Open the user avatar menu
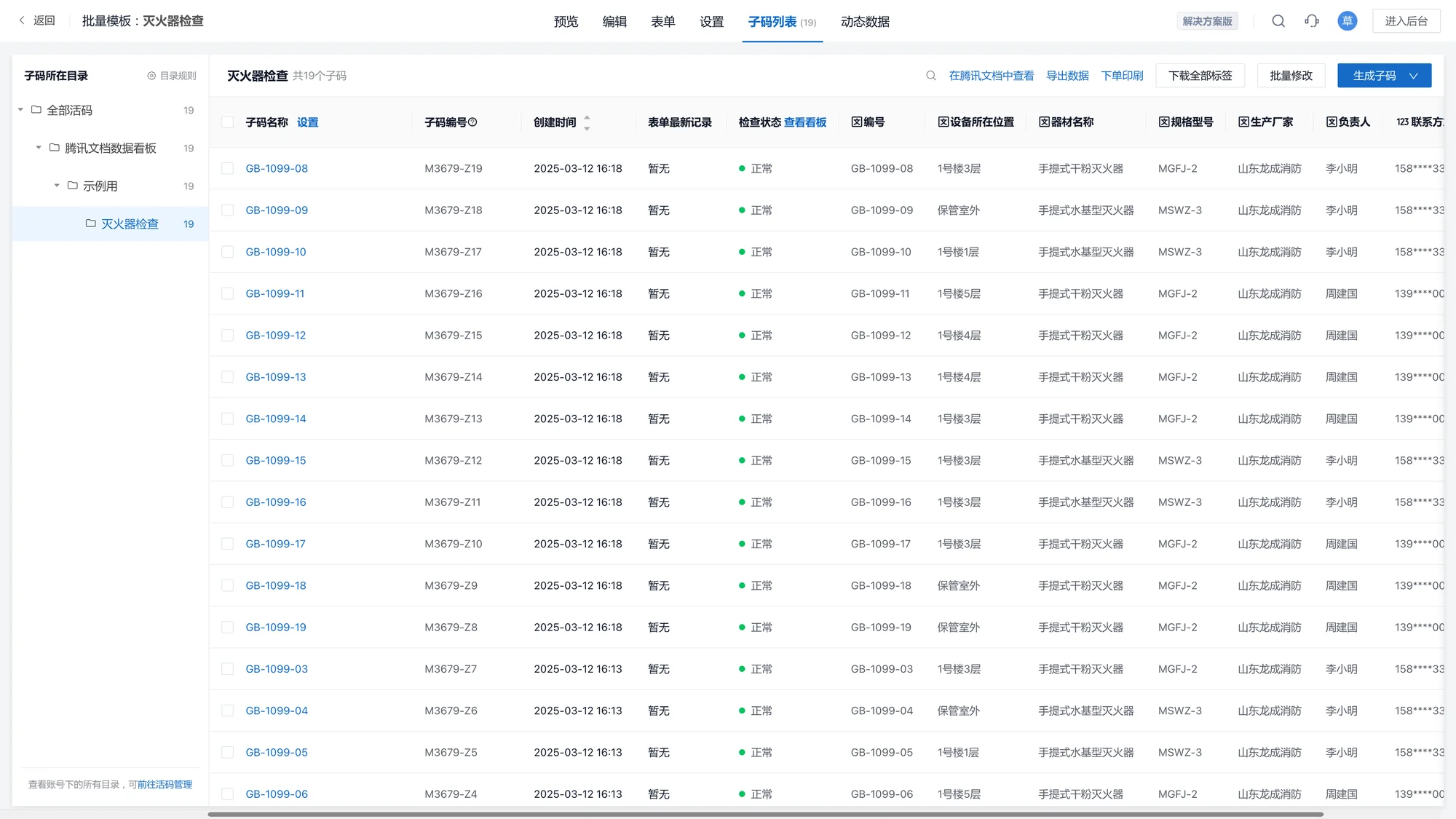The width and height of the screenshot is (1456, 819). pos(1348,21)
